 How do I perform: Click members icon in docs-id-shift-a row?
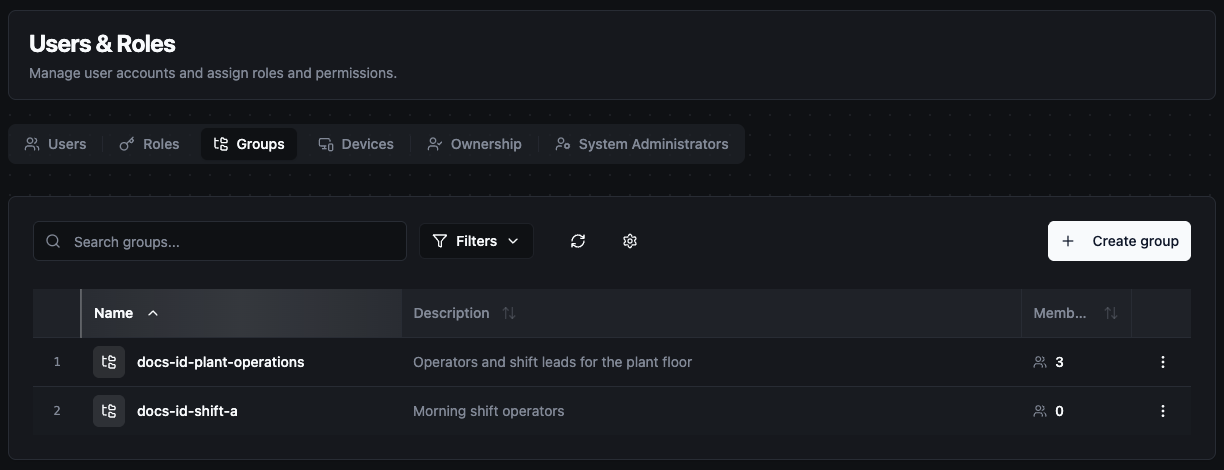coord(1040,411)
